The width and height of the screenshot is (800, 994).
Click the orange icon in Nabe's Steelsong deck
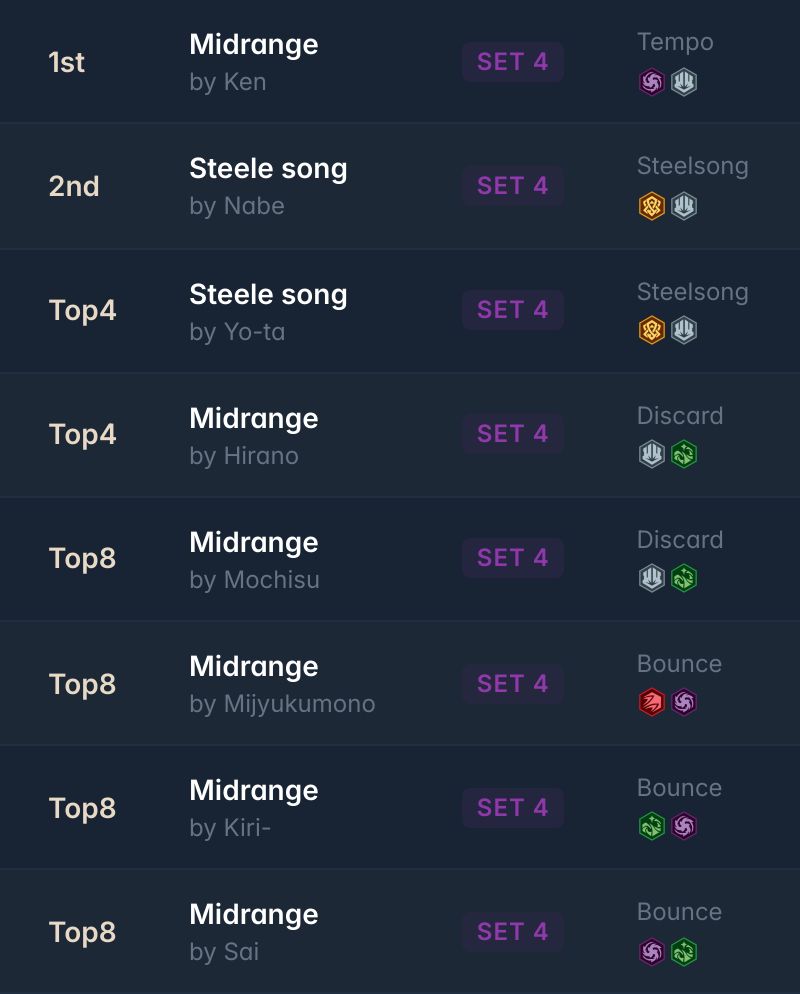click(x=652, y=206)
